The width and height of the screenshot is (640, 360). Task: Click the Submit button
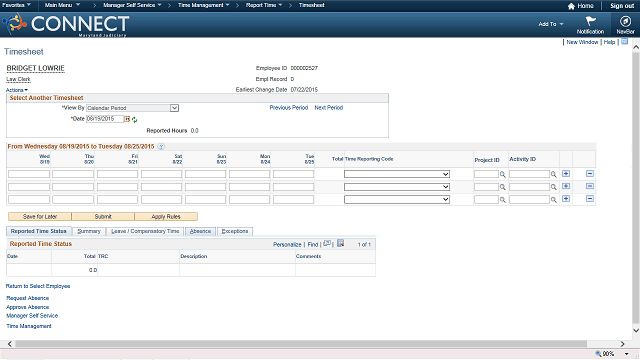point(103,216)
